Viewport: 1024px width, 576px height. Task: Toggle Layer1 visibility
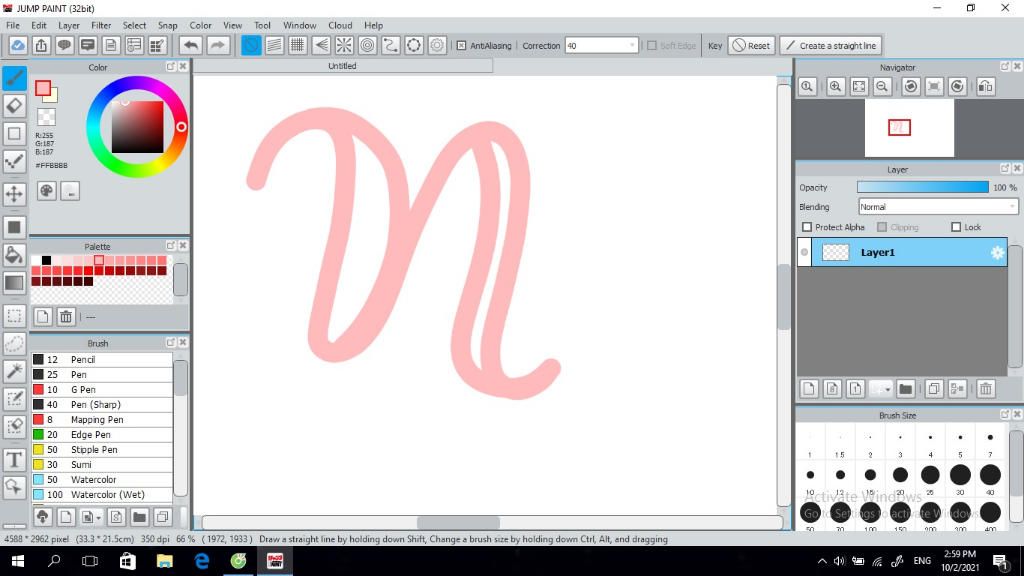pos(805,253)
